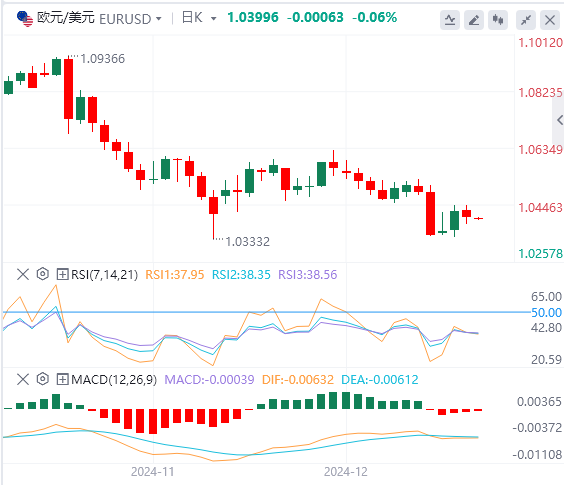This screenshot has width=564, height=485.
Task: Click the DEA:-0.00612 value
Action: pyautogui.click(x=379, y=380)
